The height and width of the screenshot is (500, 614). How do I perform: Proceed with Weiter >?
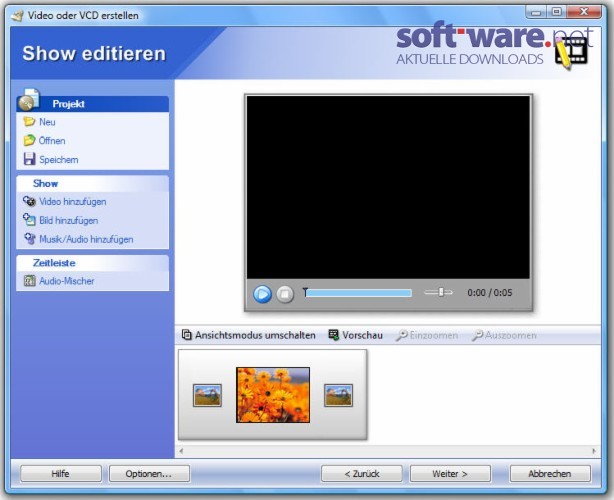coord(450,474)
